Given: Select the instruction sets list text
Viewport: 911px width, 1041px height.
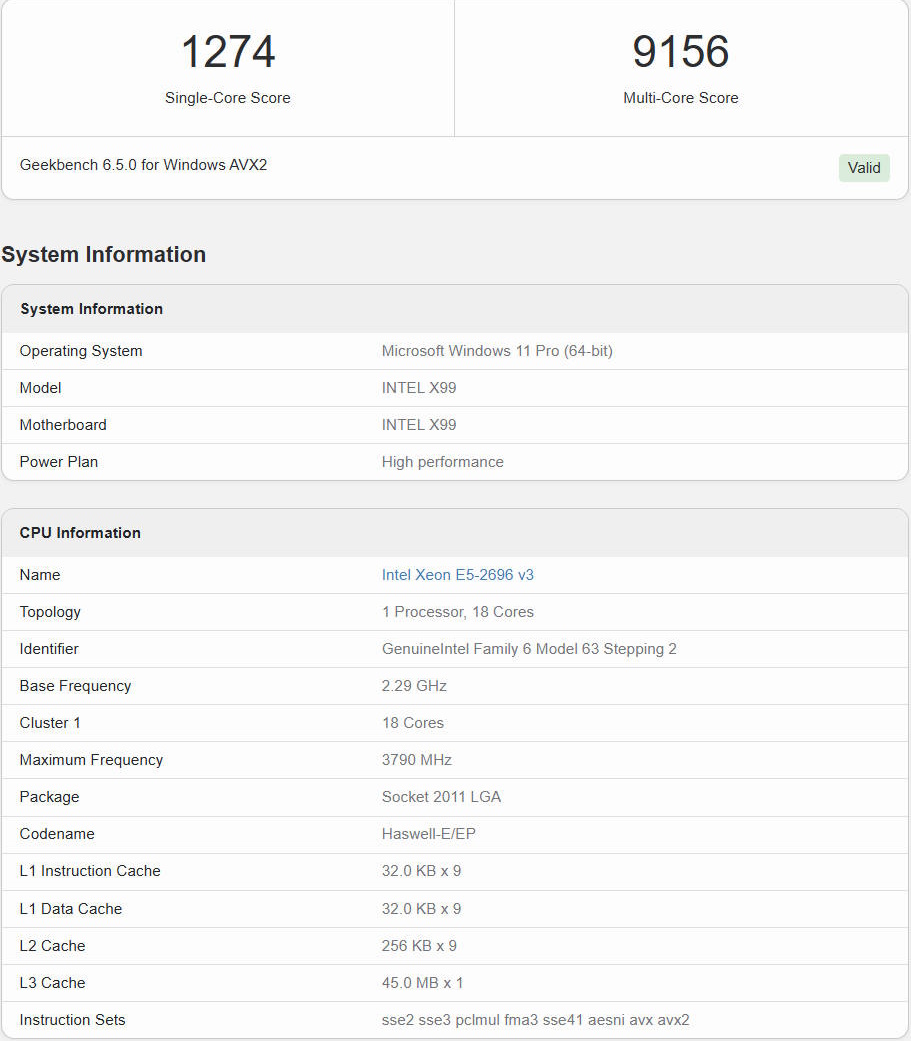Looking at the screenshot, I should (x=535, y=1020).
